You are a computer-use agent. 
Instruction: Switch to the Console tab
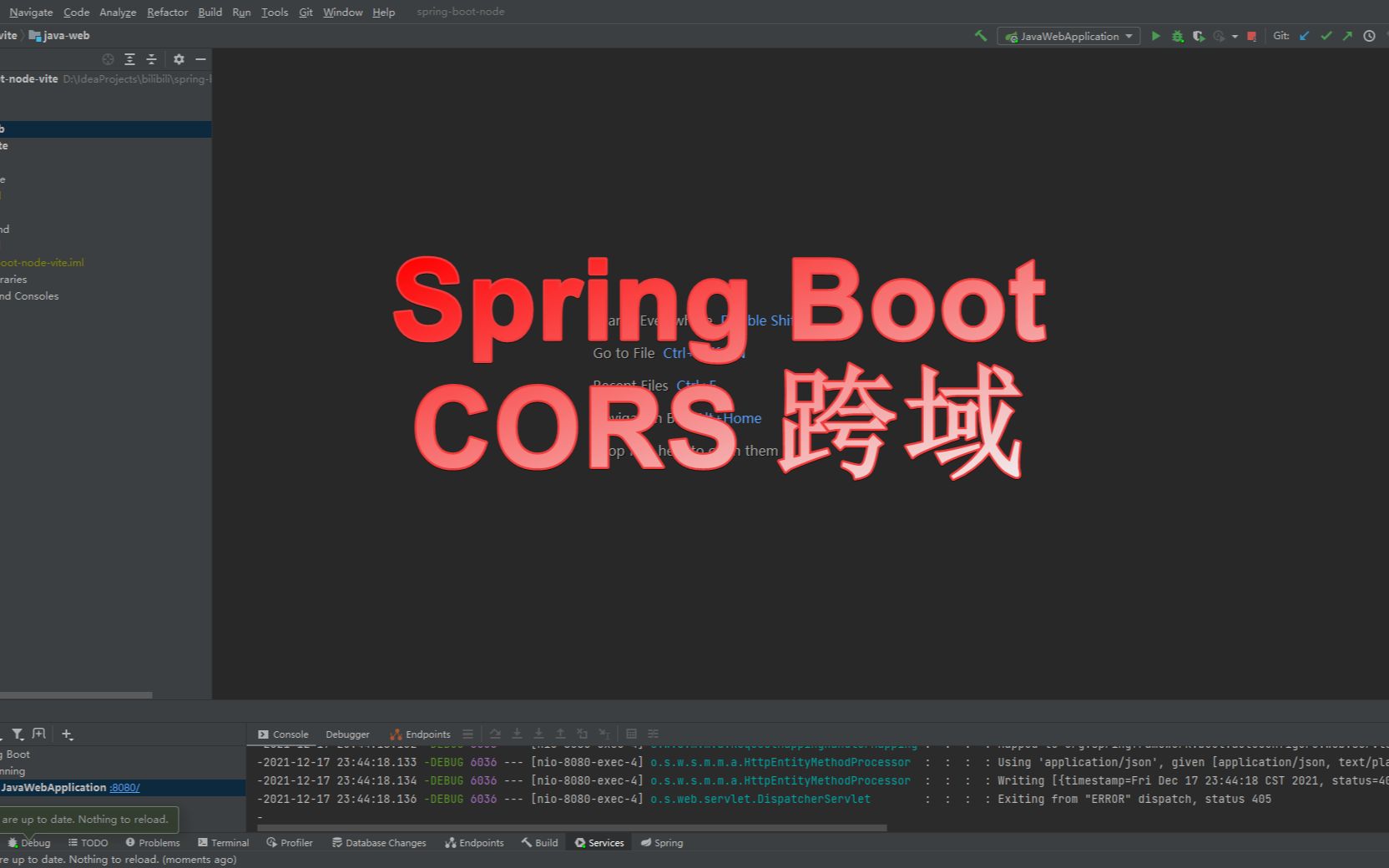coord(283,734)
